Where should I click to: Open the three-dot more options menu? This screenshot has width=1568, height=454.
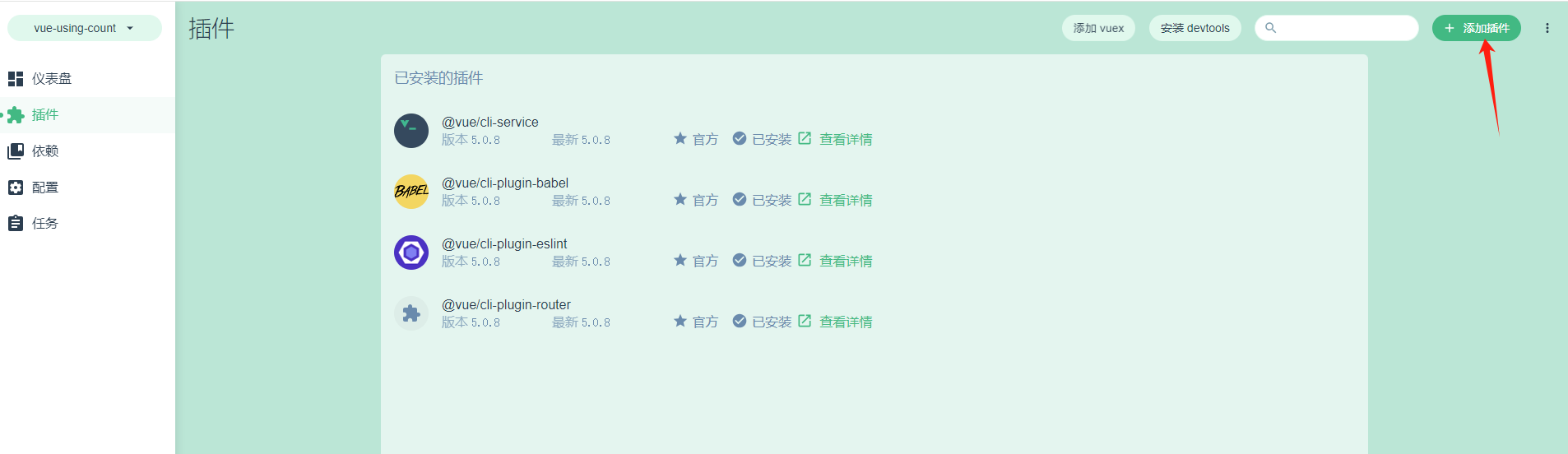tap(1547, 28)
